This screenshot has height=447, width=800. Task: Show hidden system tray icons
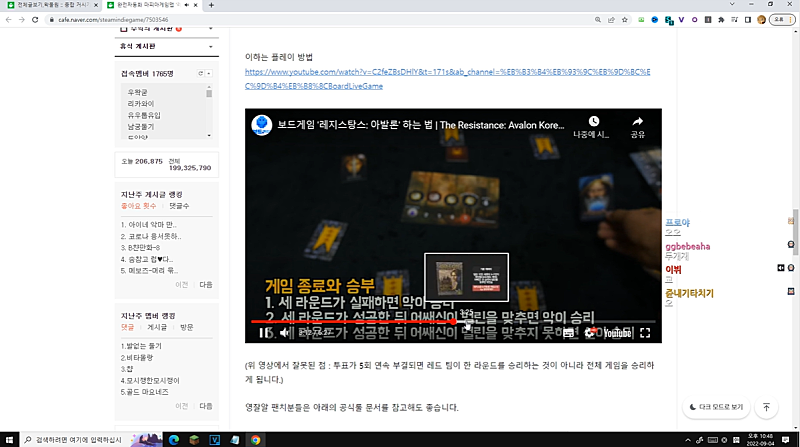tap(688, 440)
